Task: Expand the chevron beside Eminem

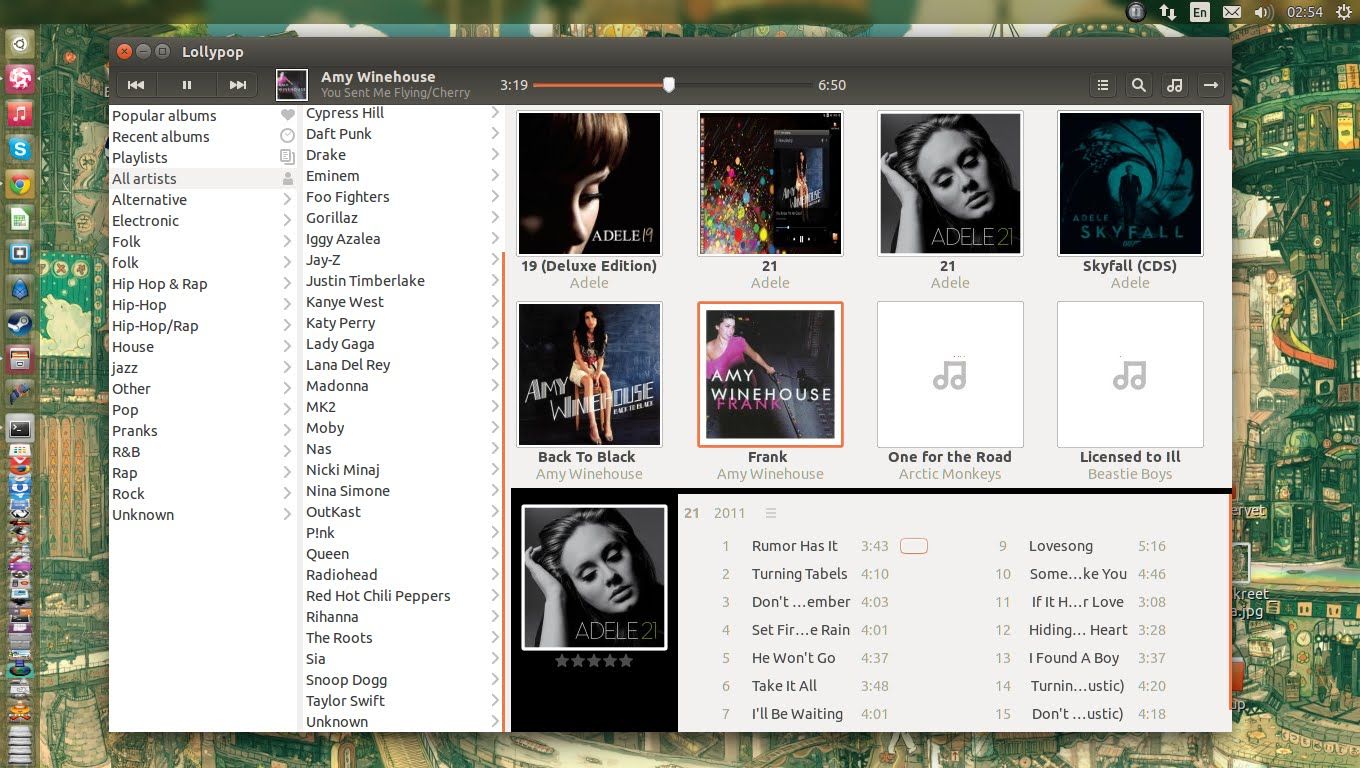Action: (x=495, y=176)
